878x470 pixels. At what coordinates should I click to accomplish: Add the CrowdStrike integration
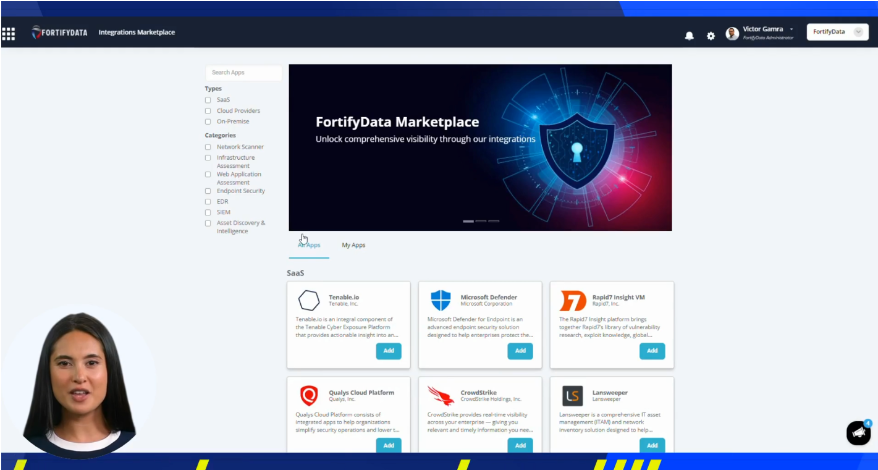pyautogui.click(x=520, y=445)
